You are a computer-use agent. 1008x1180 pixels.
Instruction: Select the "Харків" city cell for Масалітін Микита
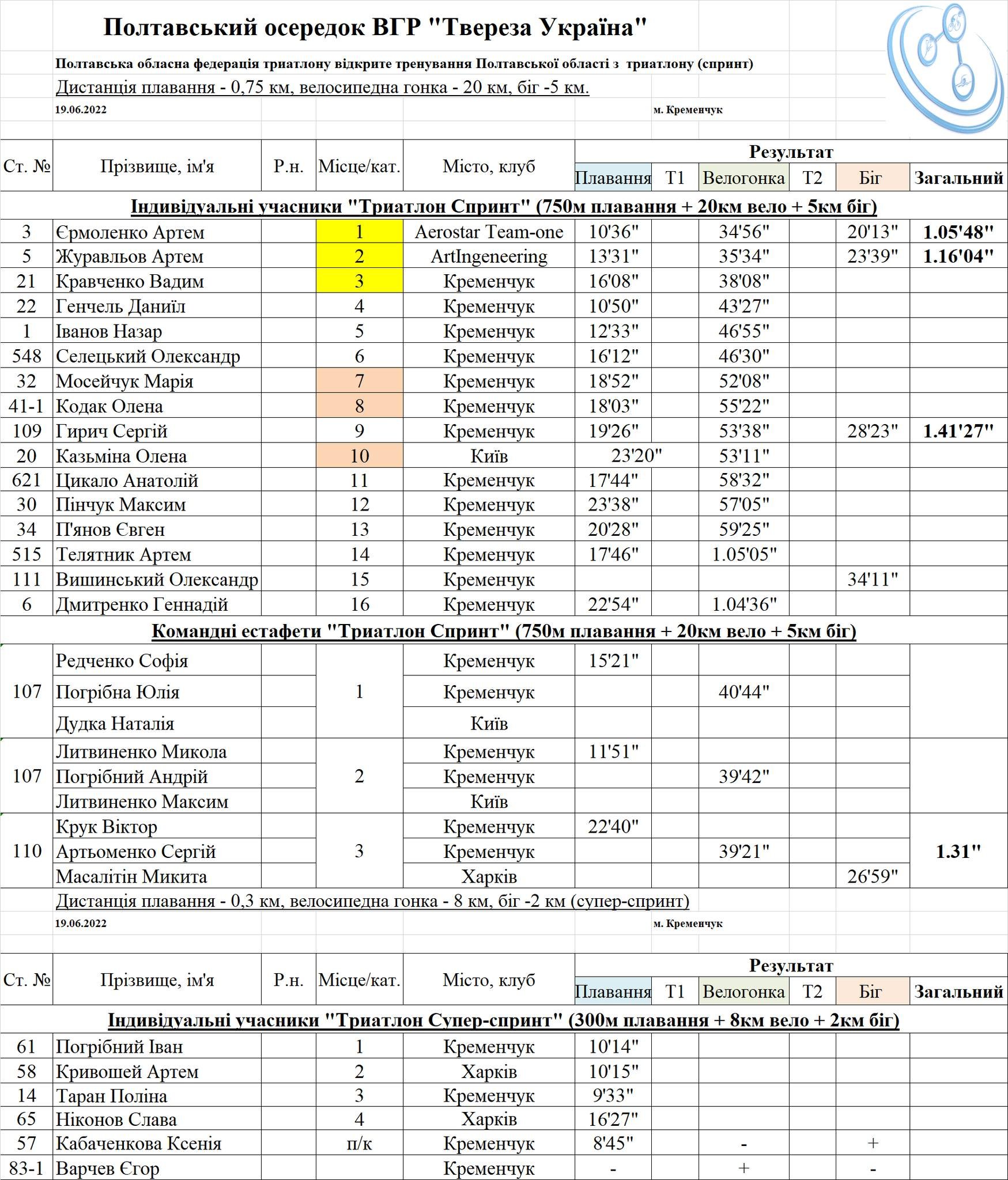[489, 876]
